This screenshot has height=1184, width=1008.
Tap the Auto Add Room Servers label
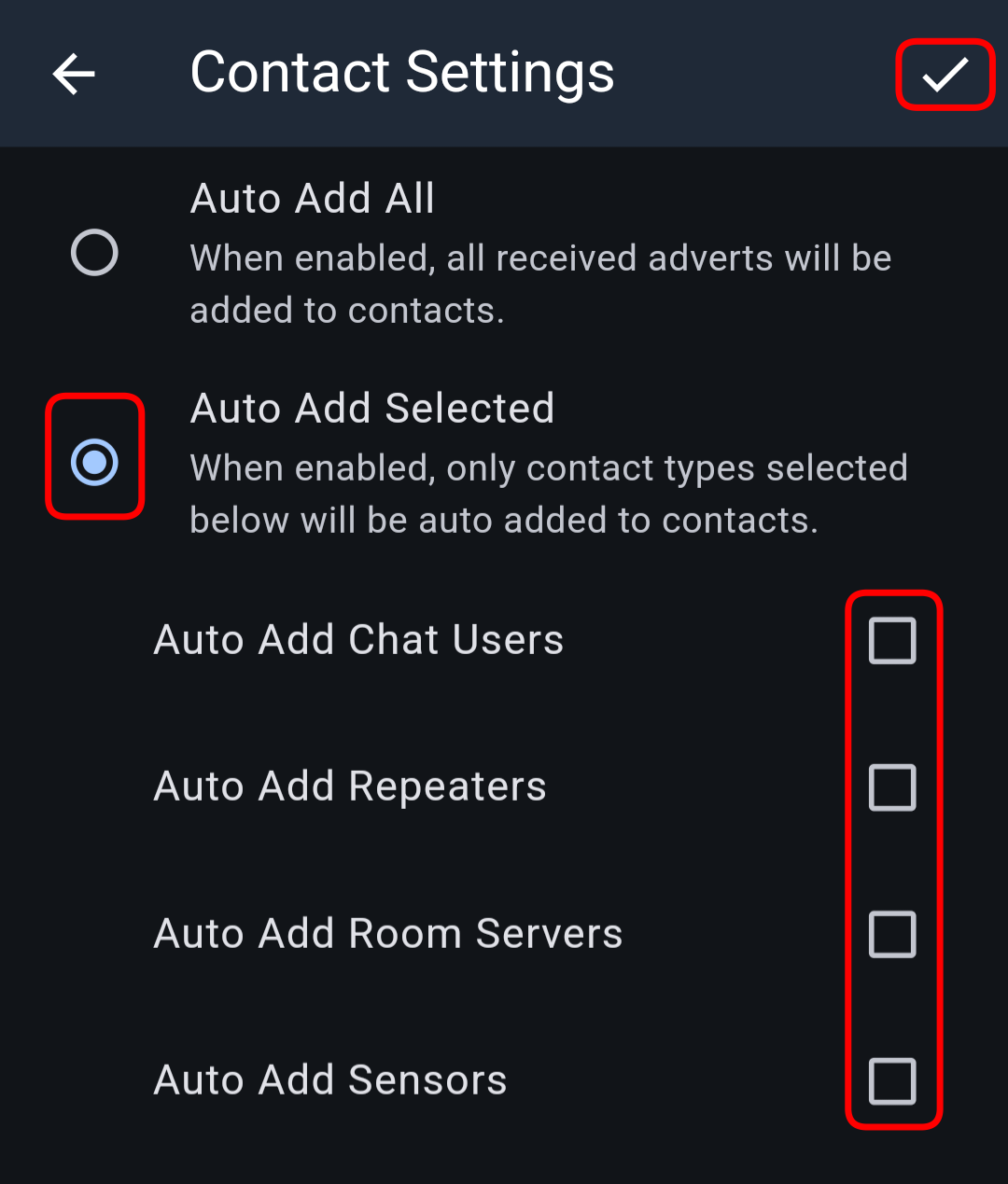[x=388, y=934]
